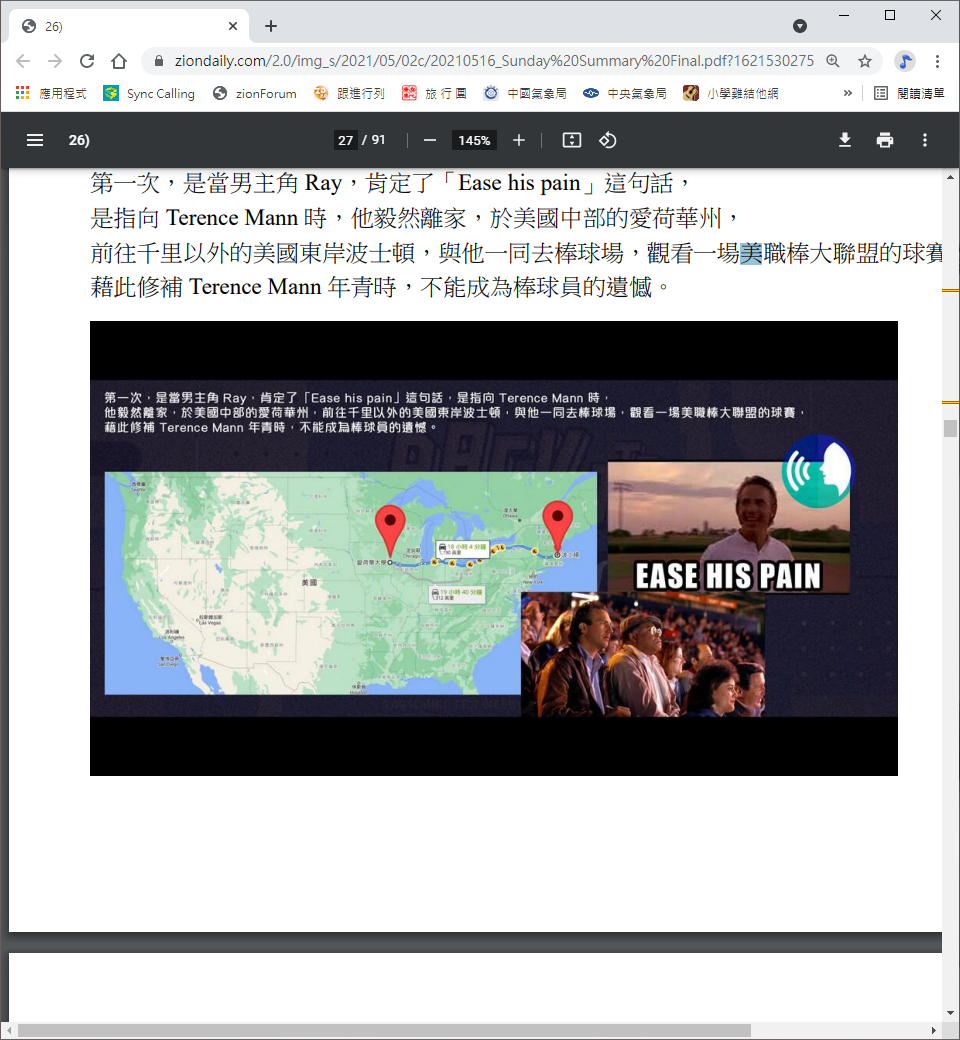The width and height of the screenshot is (960, 1040).
Task: Click the stadium crowd picture
Action: [643, 655]
